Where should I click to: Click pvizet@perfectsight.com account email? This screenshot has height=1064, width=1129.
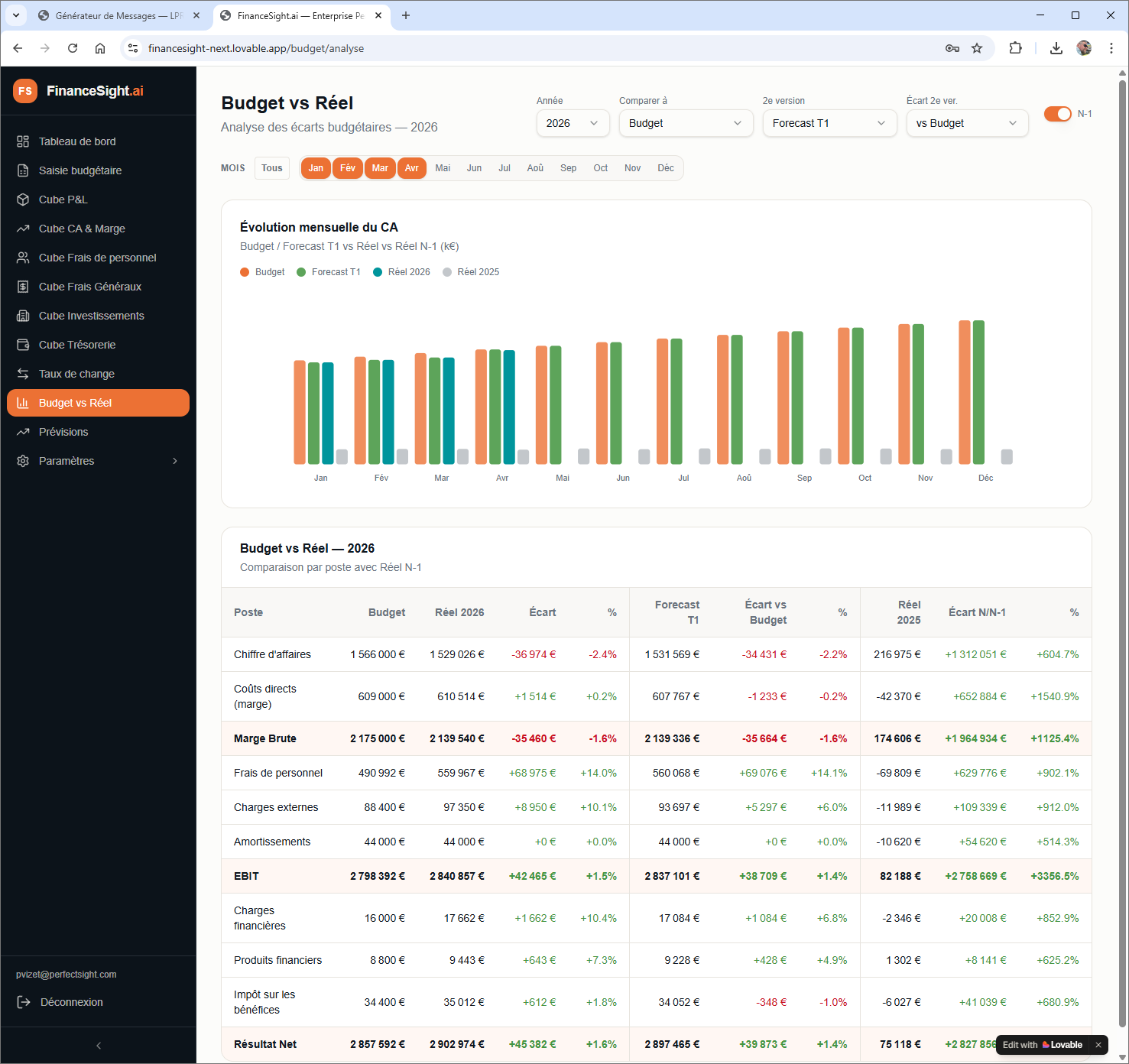[67, 975]
